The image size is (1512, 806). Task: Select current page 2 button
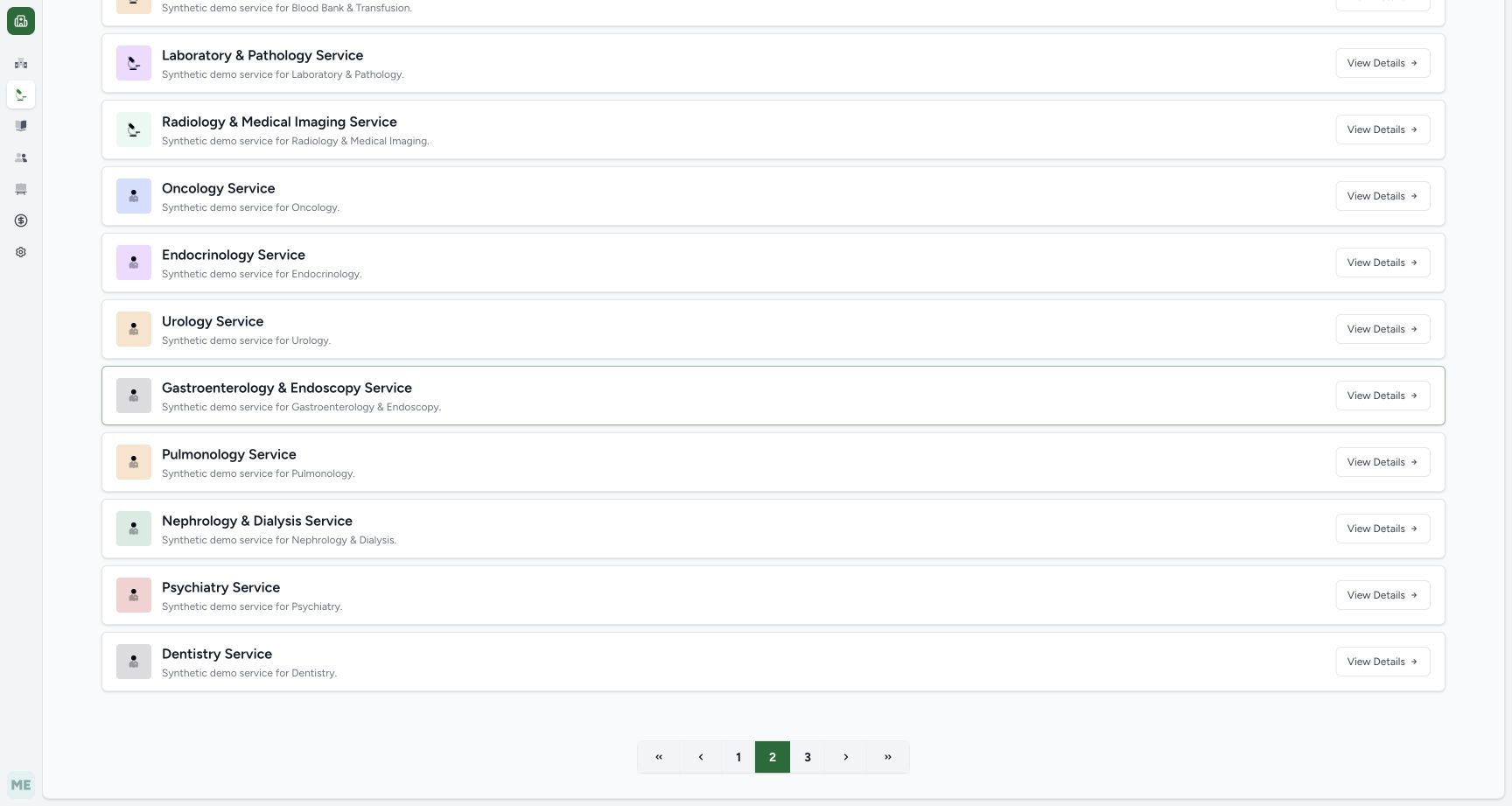[x=773, y=757]
